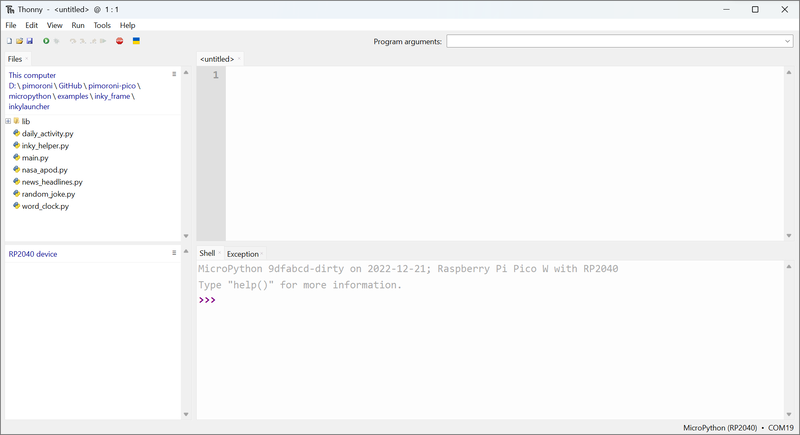Click the Ukraine flag support icon
The height and width of the screenshot is (435, 800).
point(136,41)
